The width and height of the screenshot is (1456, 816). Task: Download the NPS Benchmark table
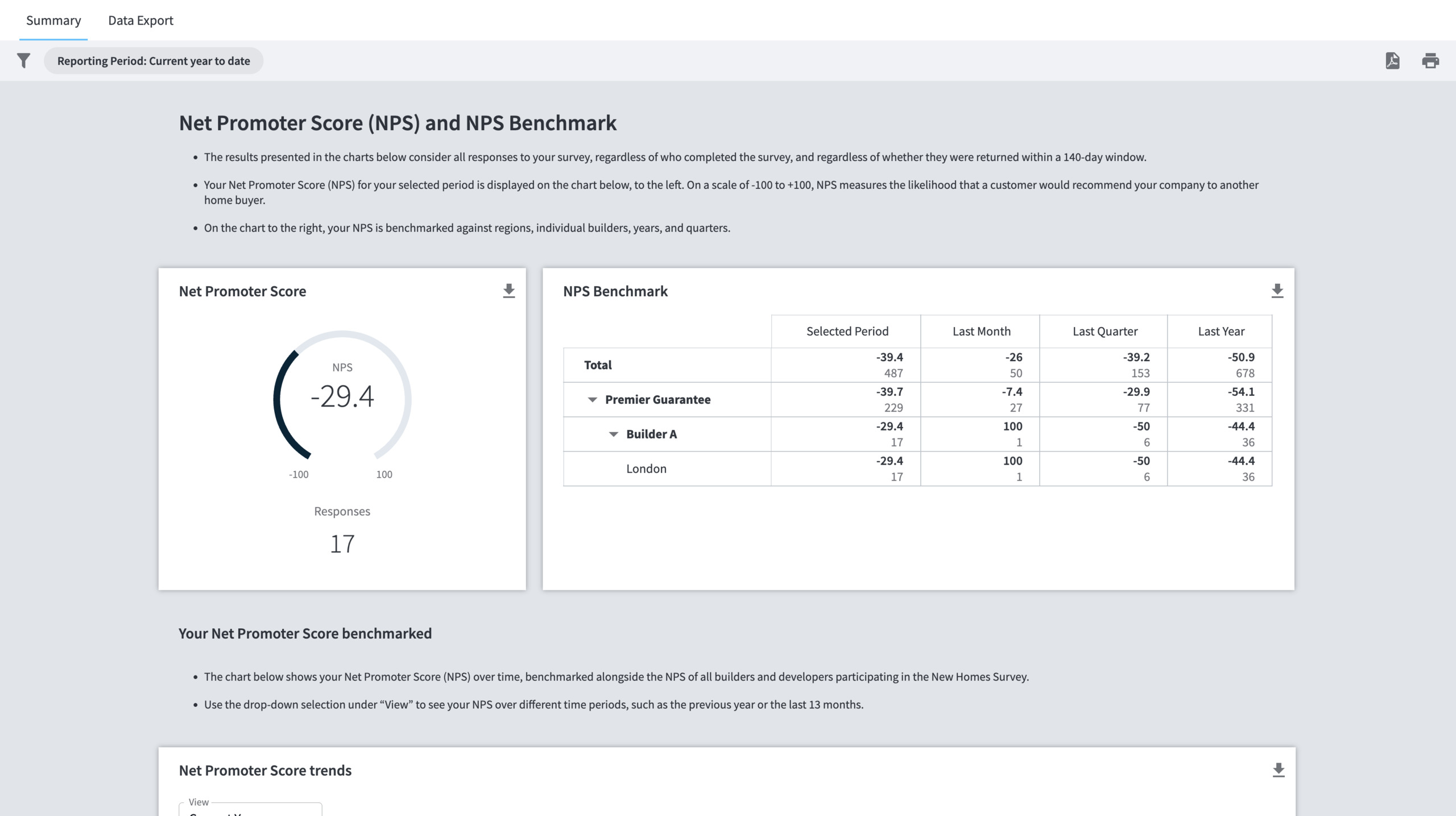(x=1277, y=291)
